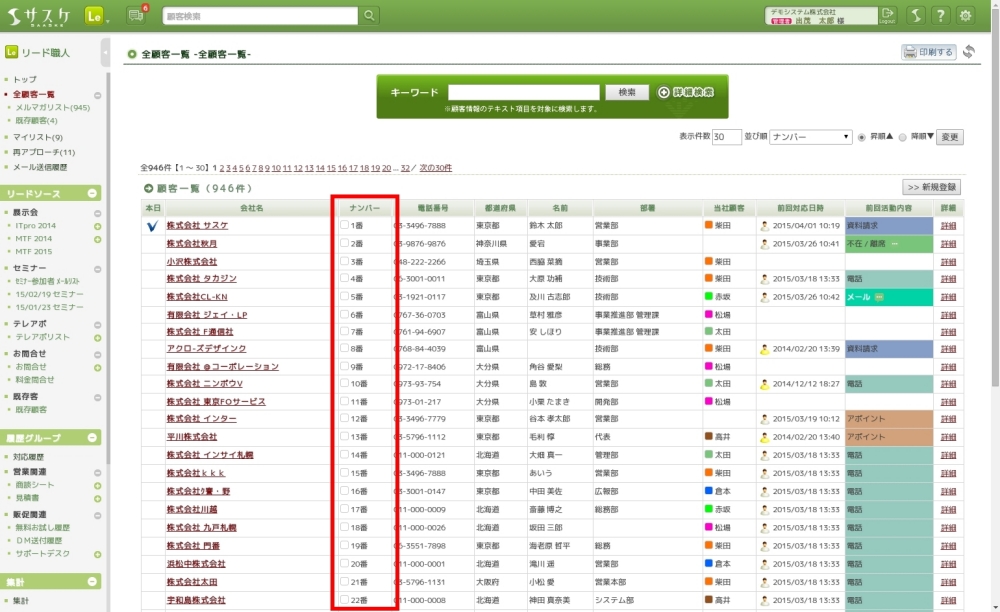Viewport: 1000px width, 612px height.
Task: Click the Logout icon
Action: [887, 15]
